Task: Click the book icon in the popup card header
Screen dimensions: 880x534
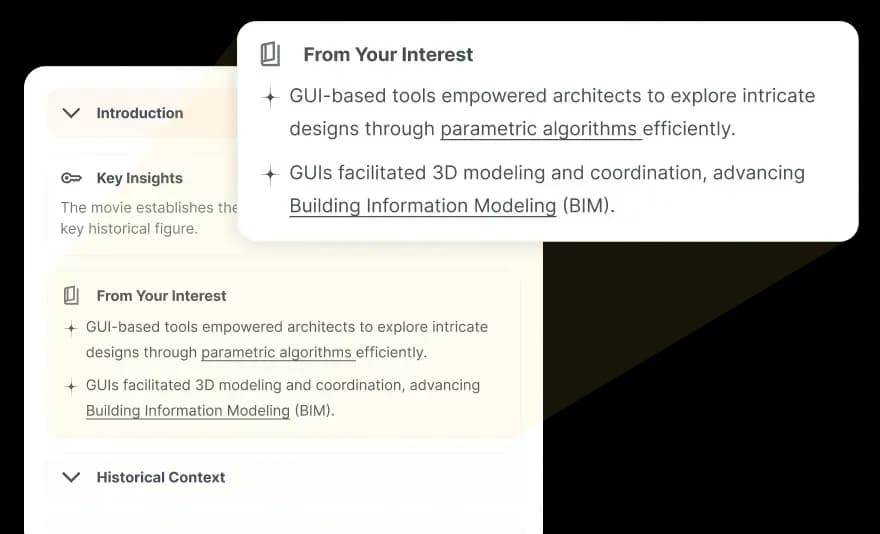Action: (x=271, y=54)
